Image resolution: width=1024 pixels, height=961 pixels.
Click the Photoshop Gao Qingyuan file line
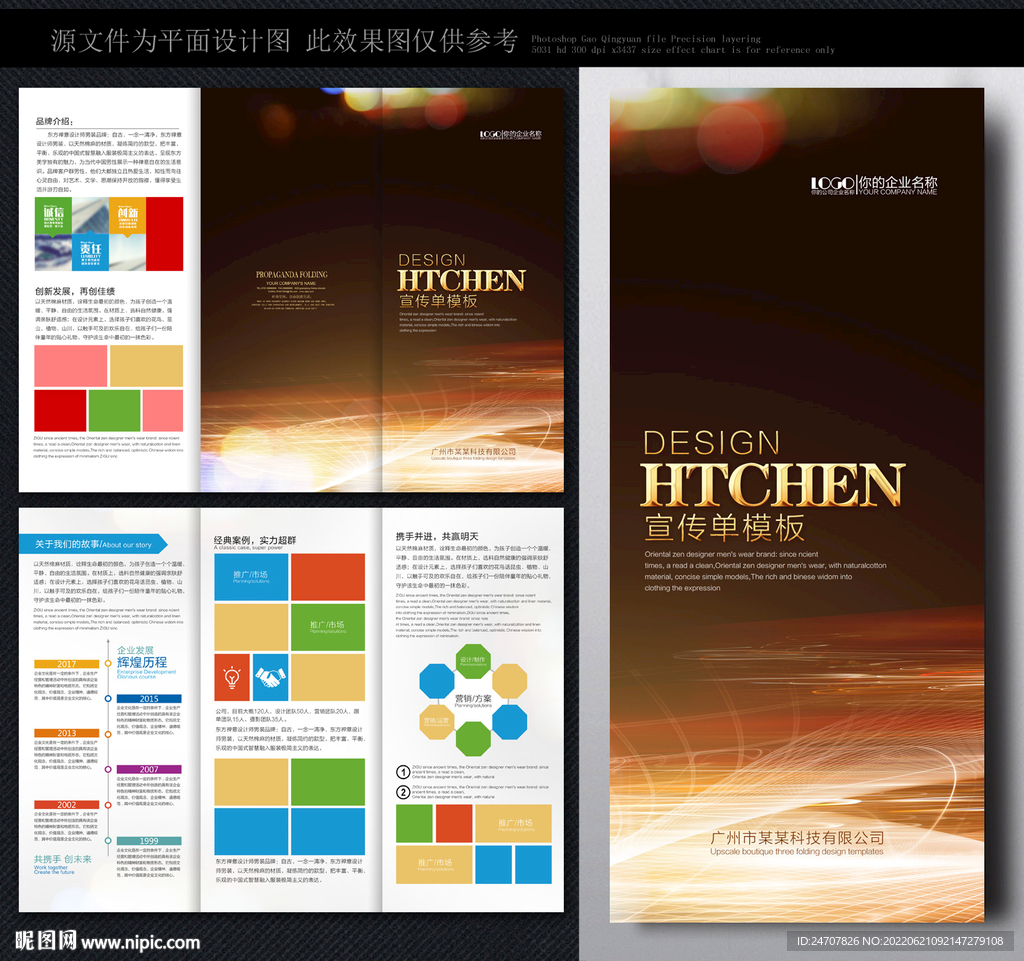646,39
